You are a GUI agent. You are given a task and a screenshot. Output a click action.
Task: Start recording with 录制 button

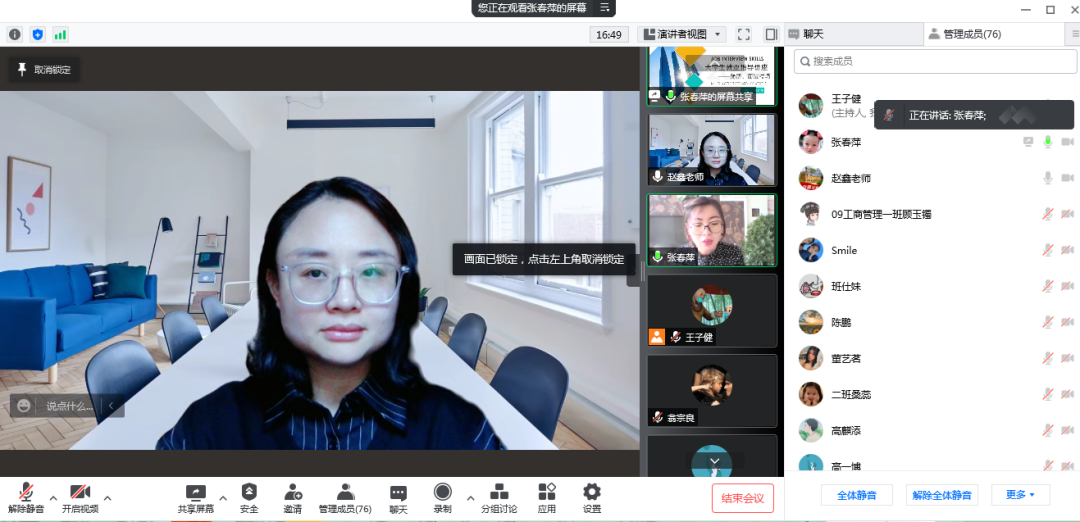pyautogui.click(x=442, y=499)
